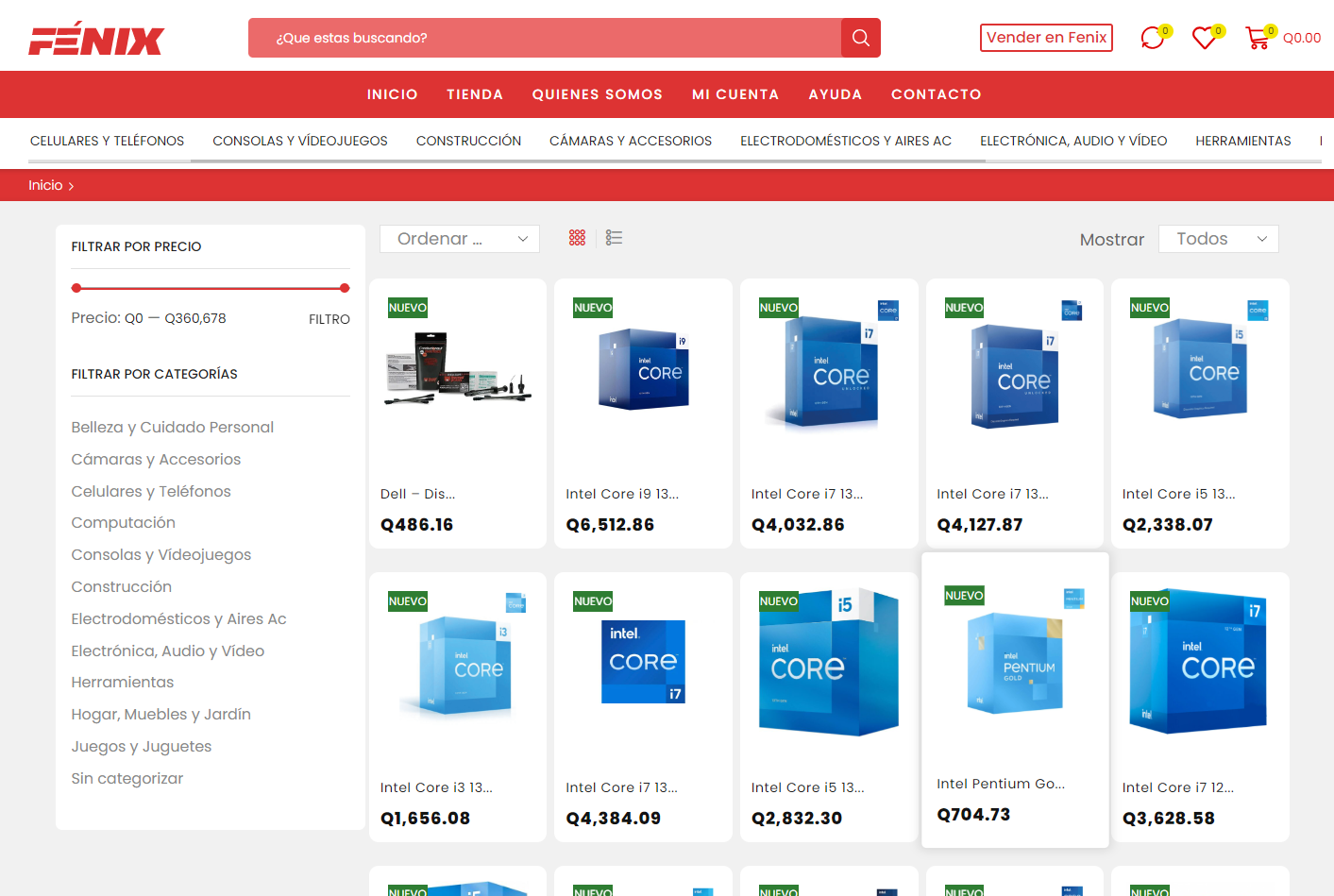Image resolution: width=1334 pixels, height=896 pixels.
Task: Click the Fenix logo
Action: pos(96,40)
